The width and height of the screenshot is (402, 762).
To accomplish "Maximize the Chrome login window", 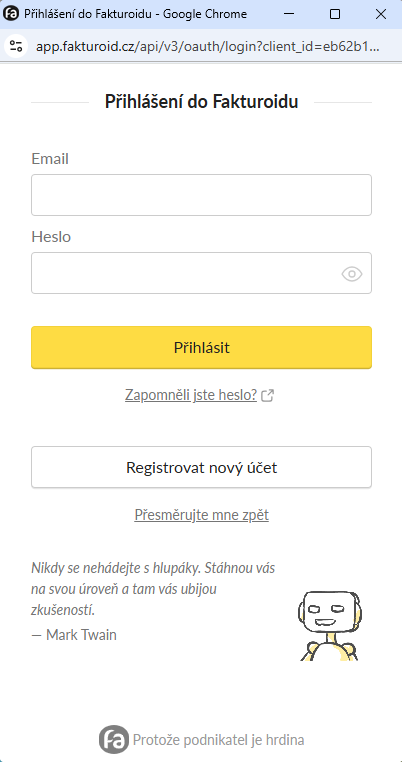I will point(334,14).
